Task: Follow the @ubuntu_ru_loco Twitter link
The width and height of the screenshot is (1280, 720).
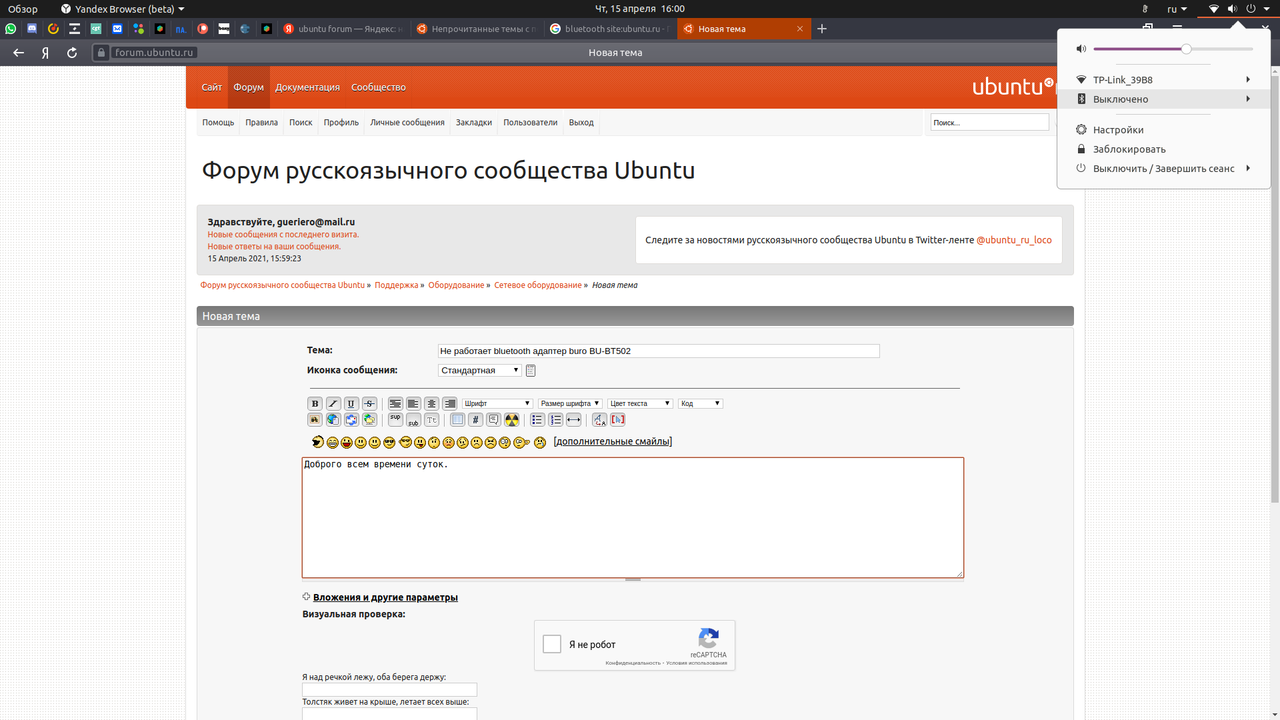Action: click(1013, 239)
